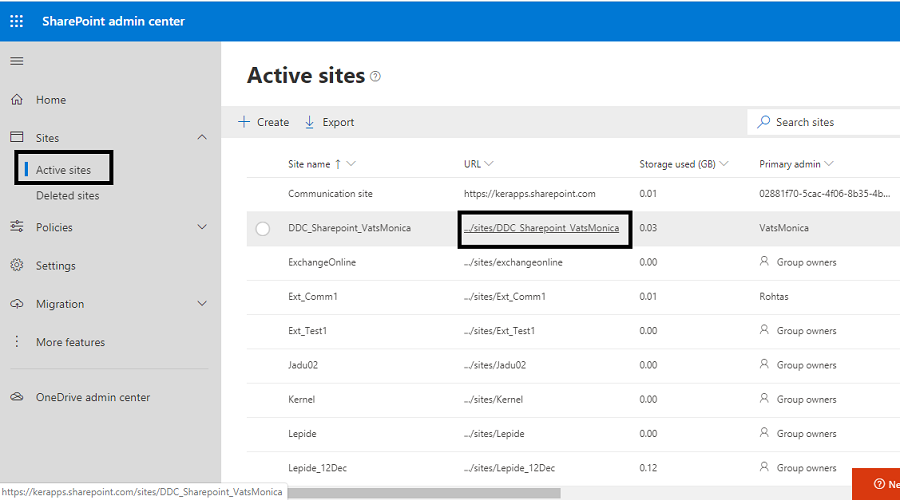Click the Settings gear icon

(x=17, y=265)
